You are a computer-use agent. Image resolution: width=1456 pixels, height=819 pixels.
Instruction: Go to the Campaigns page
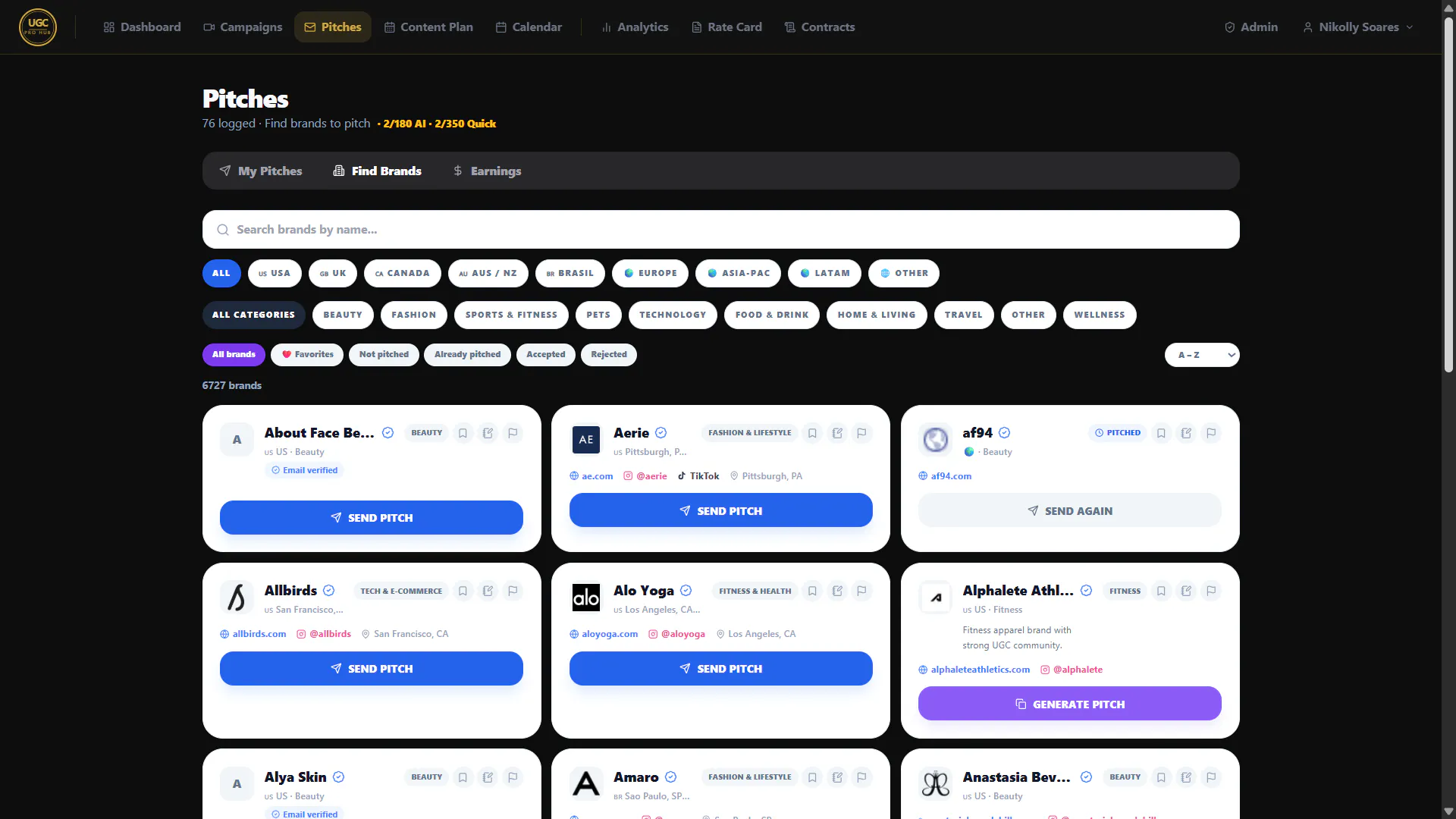coord(243,27)
